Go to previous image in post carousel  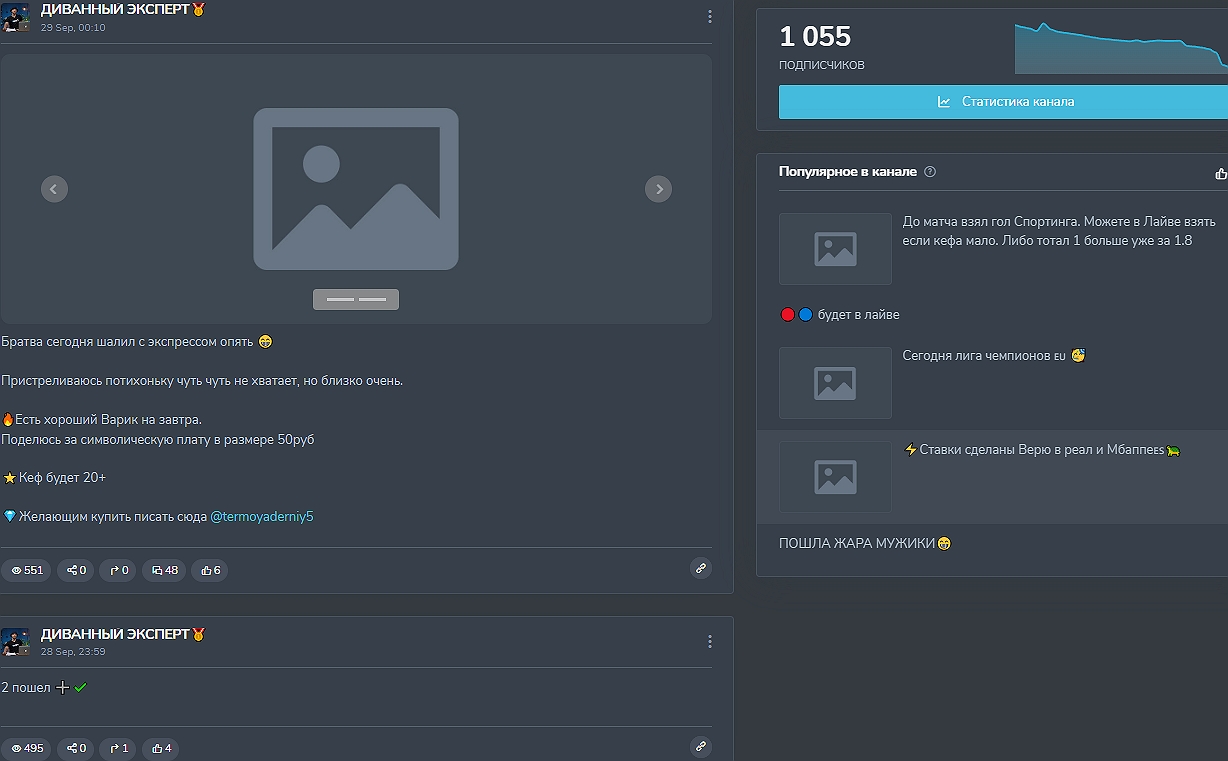(x=55, y=189)
